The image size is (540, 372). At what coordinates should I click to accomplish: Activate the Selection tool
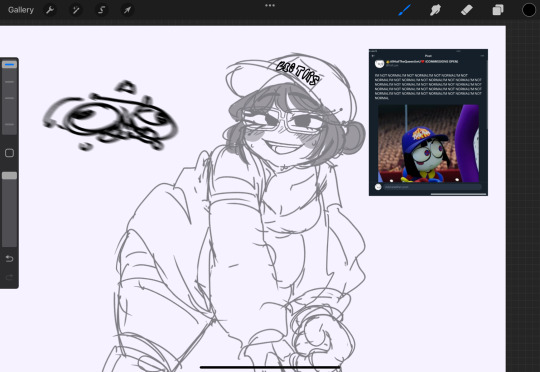[102, 10]
